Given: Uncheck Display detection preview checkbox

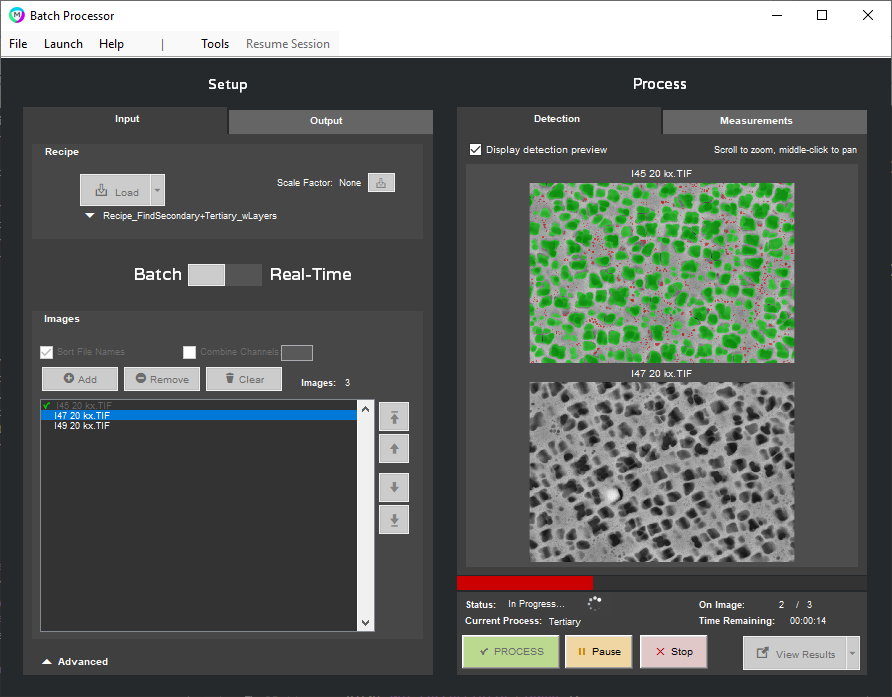Looking at the screenshot, I should [x=476, y=150].
